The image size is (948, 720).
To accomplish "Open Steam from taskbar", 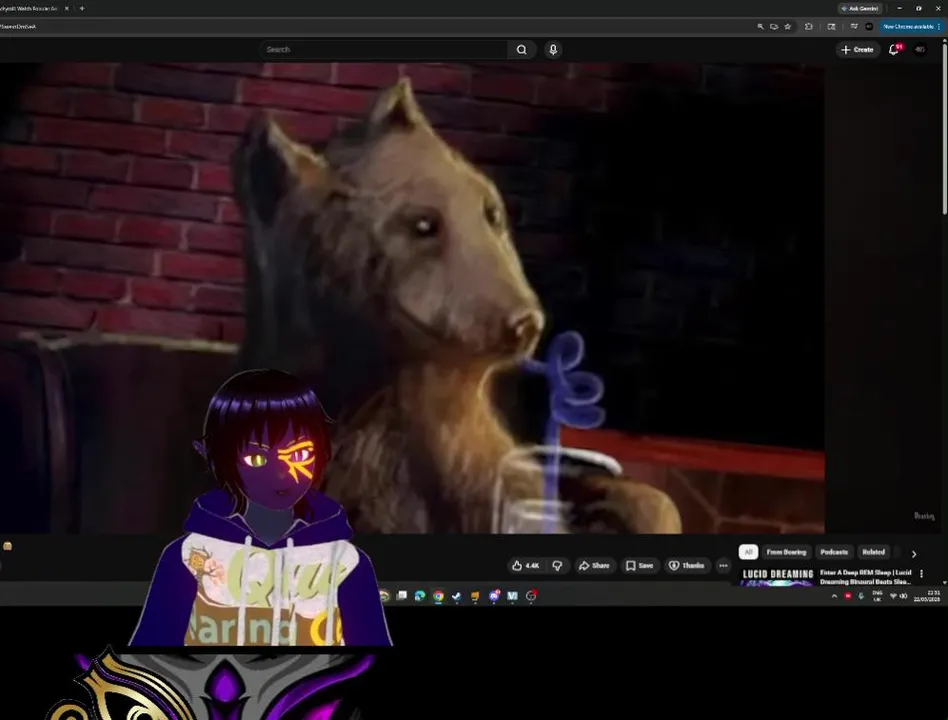I will coord(456,596).
